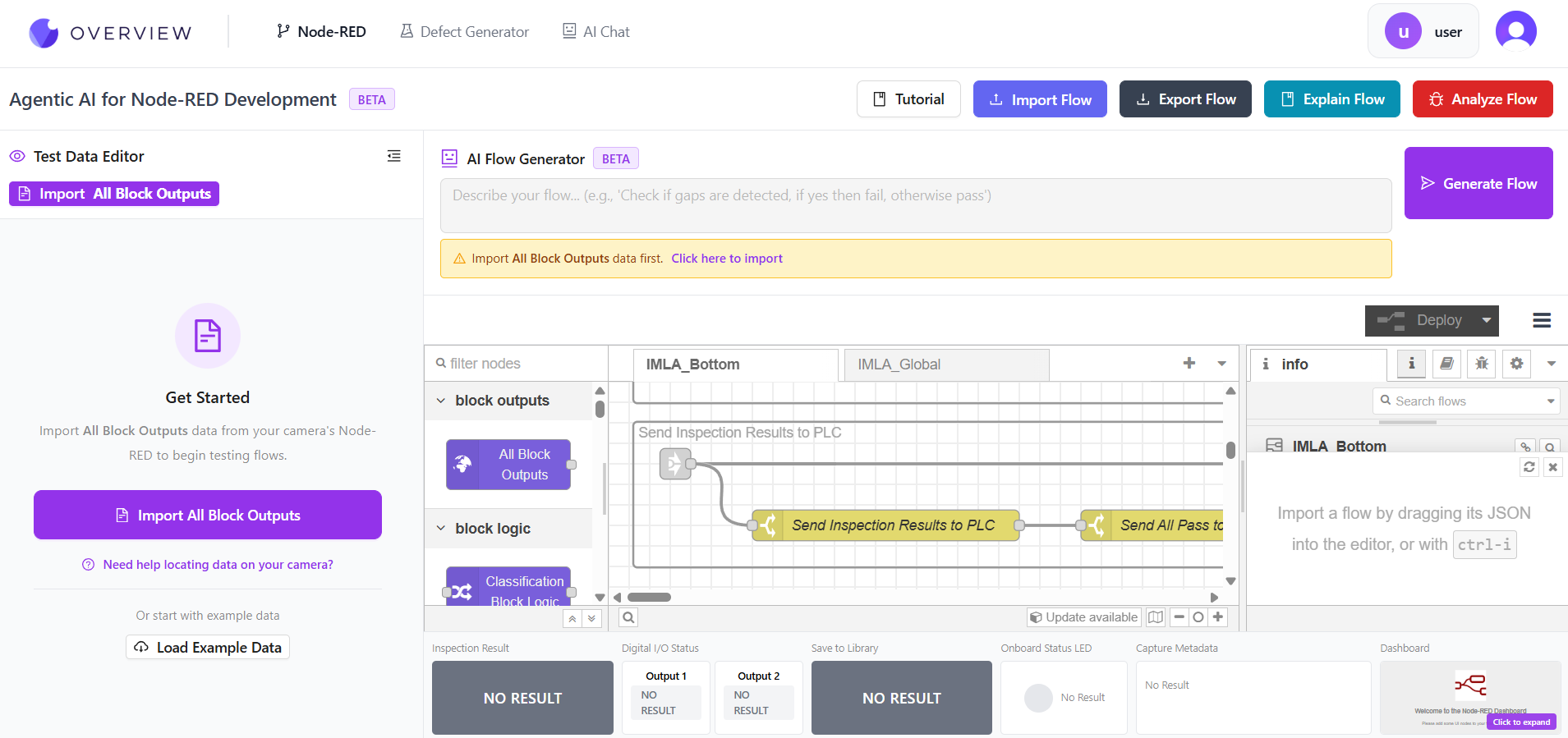Click the horizontal canvas scrollbar thumb

(649, 598)
